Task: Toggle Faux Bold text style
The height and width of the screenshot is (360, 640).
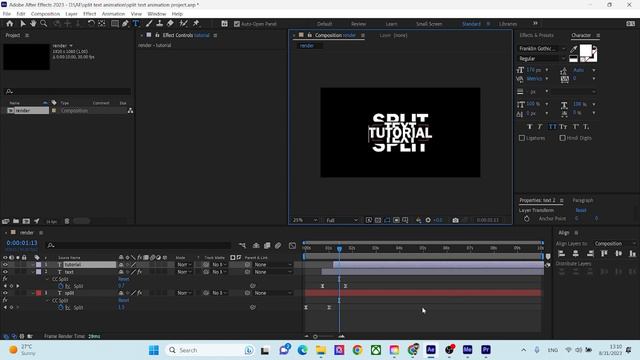Action: 530,127
